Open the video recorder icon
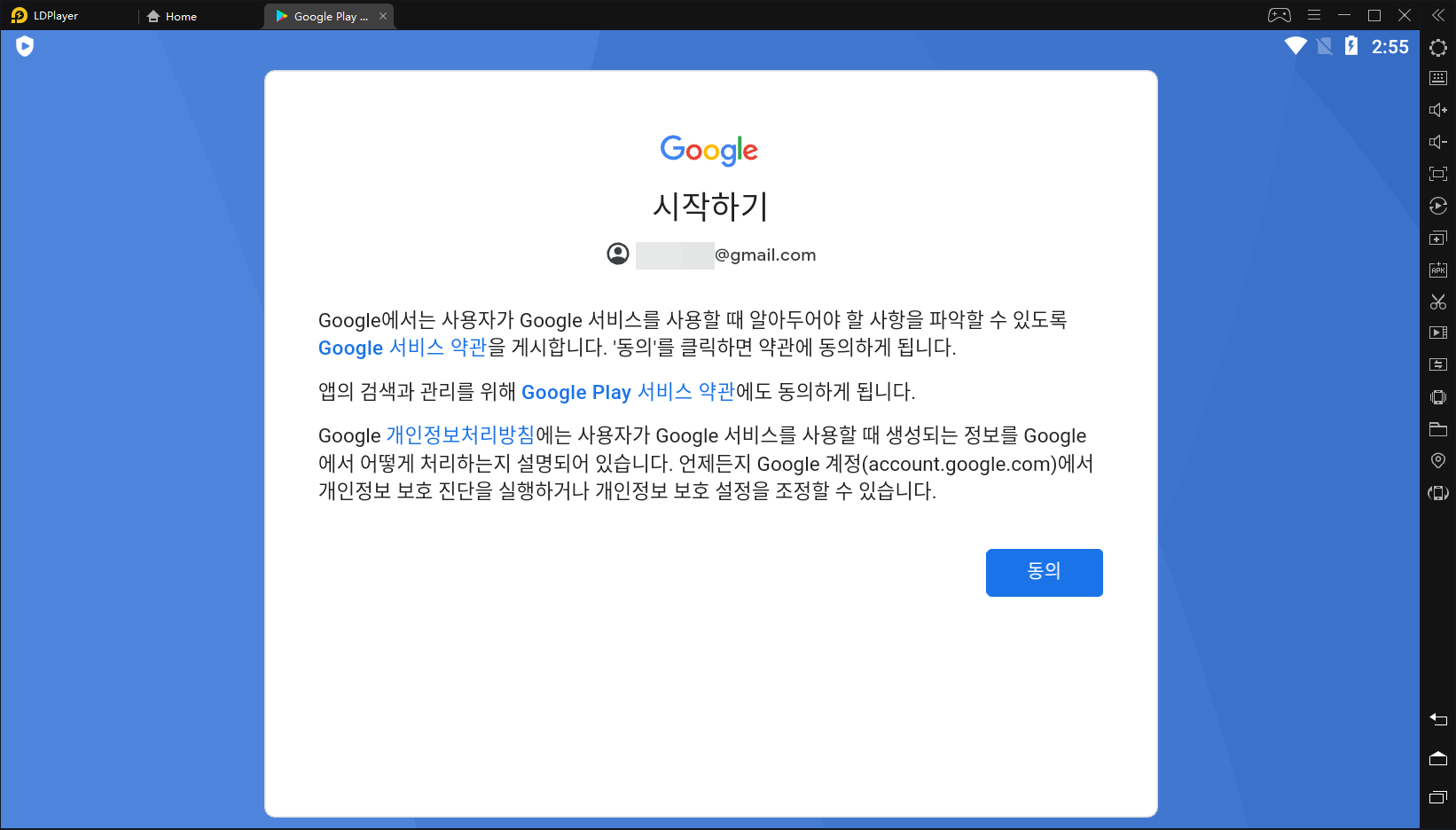The width and height of the screenshot is (1456, 830). click(x=1438, y=333)
